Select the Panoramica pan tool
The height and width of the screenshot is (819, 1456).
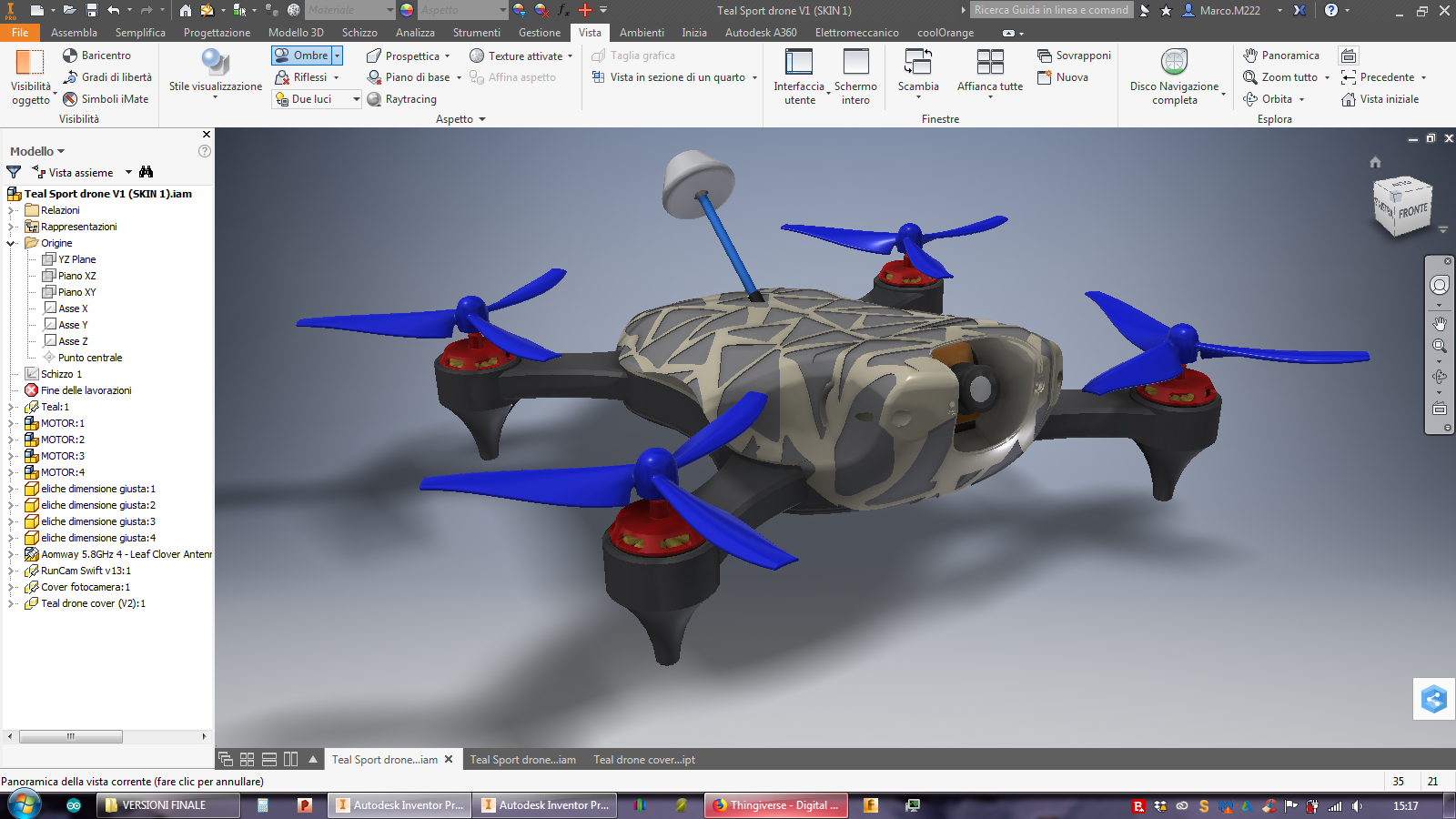click(1281, 56)
